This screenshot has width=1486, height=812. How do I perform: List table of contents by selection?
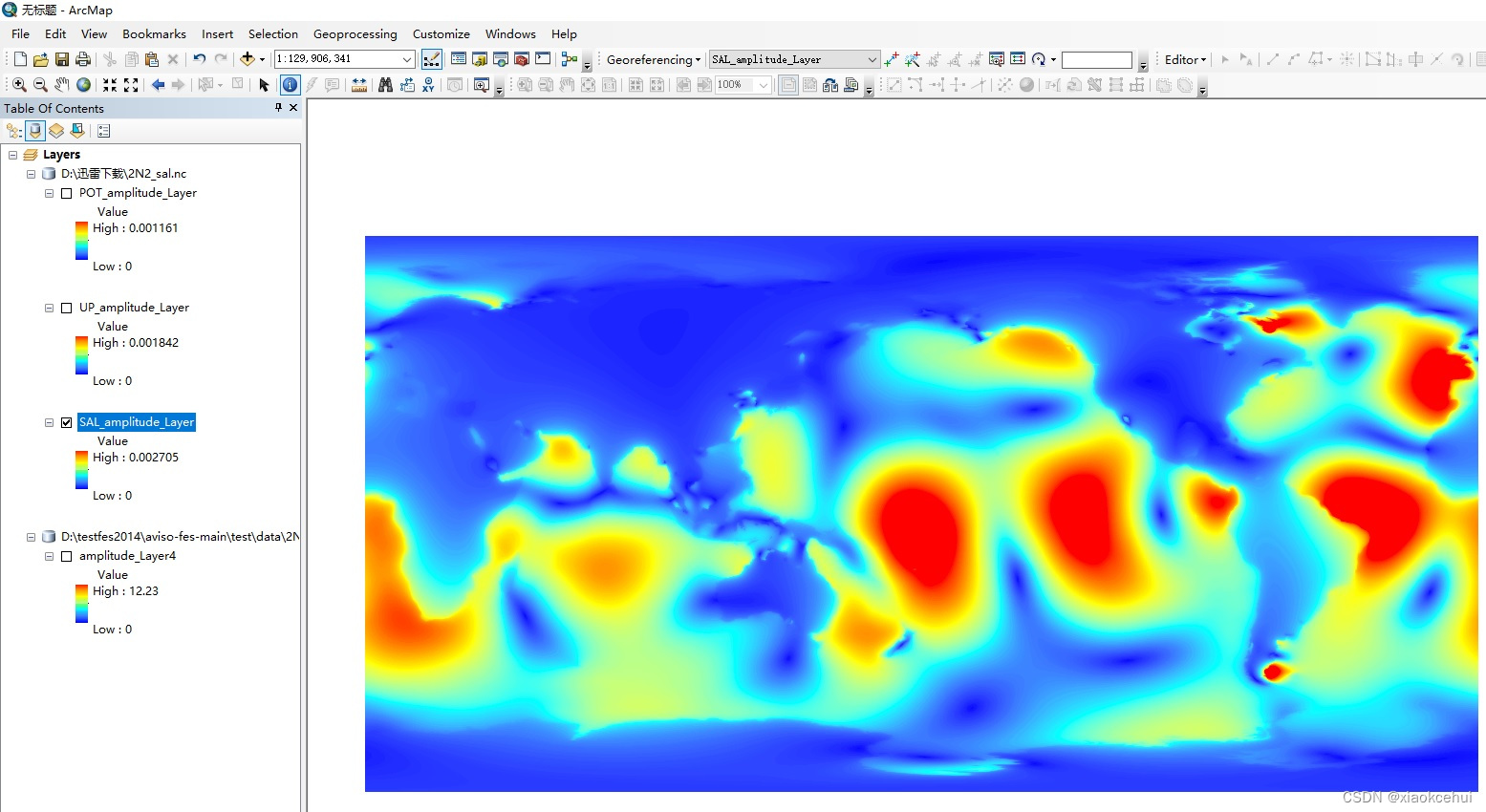77,131
